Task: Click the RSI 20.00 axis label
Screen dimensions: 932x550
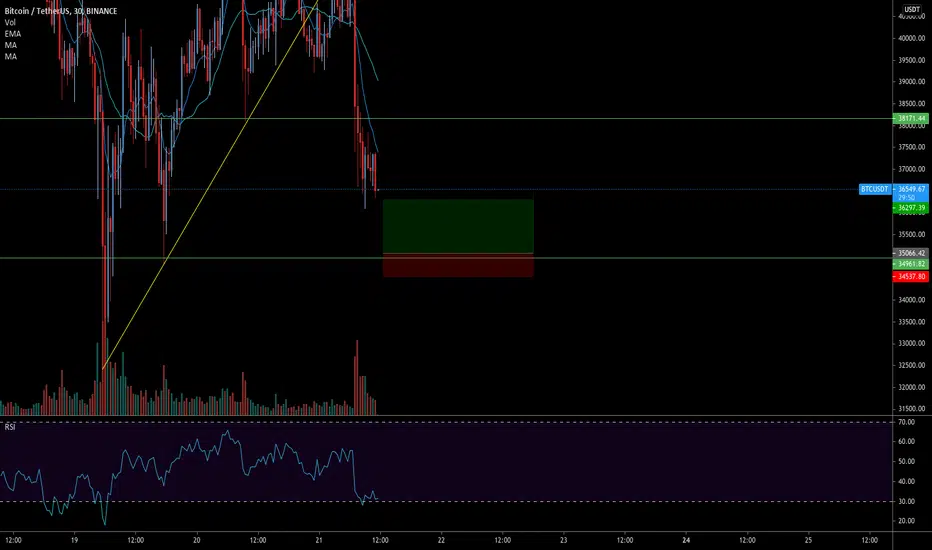Action: tap(906, 521)
